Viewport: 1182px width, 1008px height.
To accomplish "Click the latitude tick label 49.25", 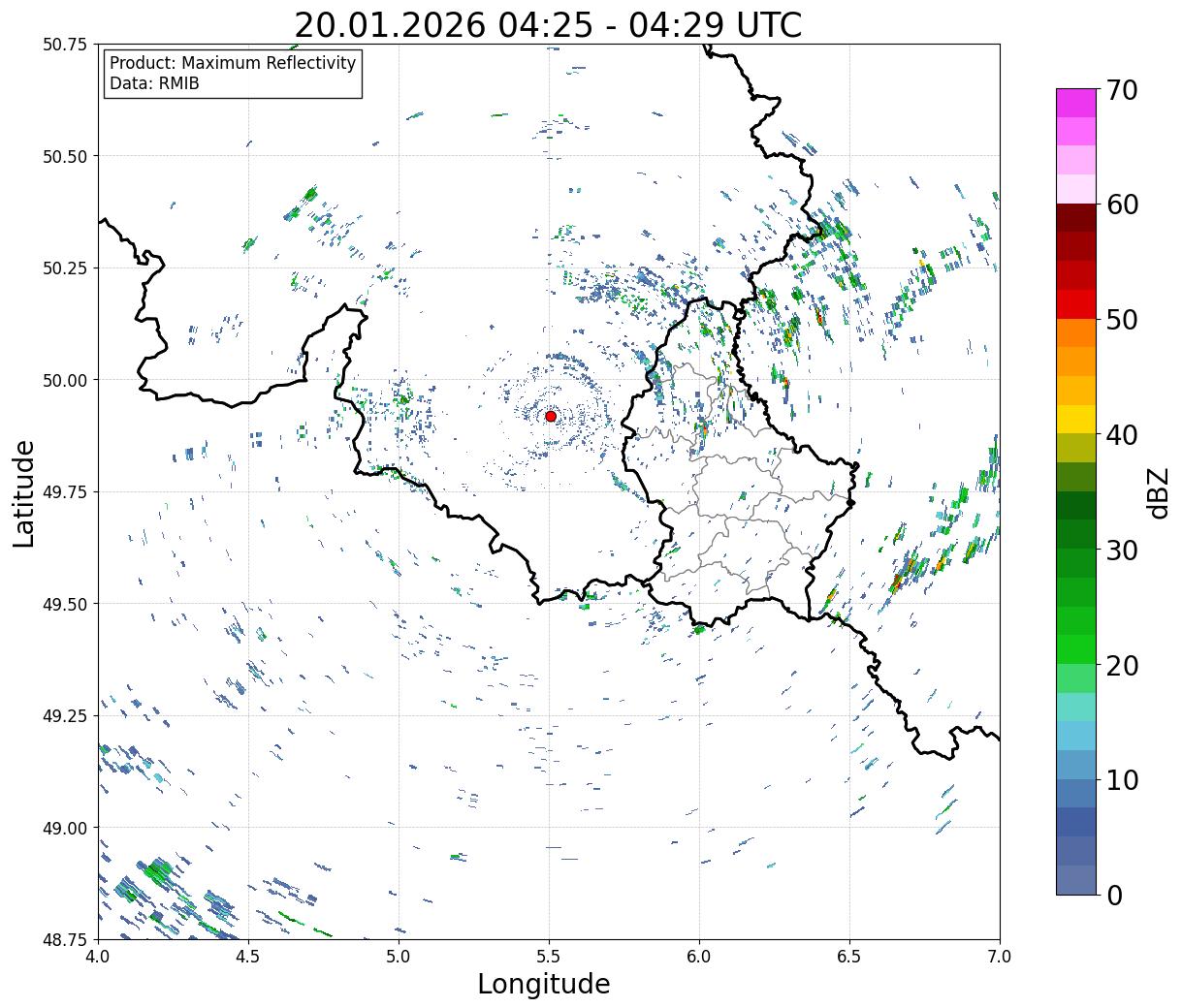I will pos(65,716).
